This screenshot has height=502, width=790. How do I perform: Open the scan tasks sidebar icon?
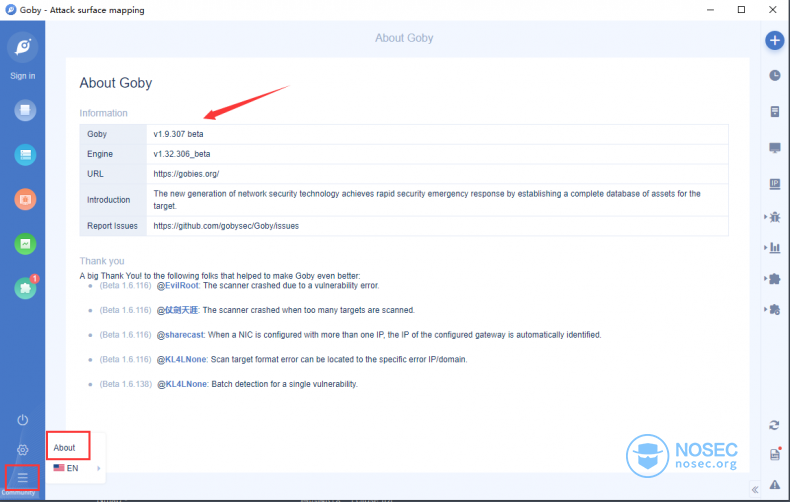coord(25,110)
